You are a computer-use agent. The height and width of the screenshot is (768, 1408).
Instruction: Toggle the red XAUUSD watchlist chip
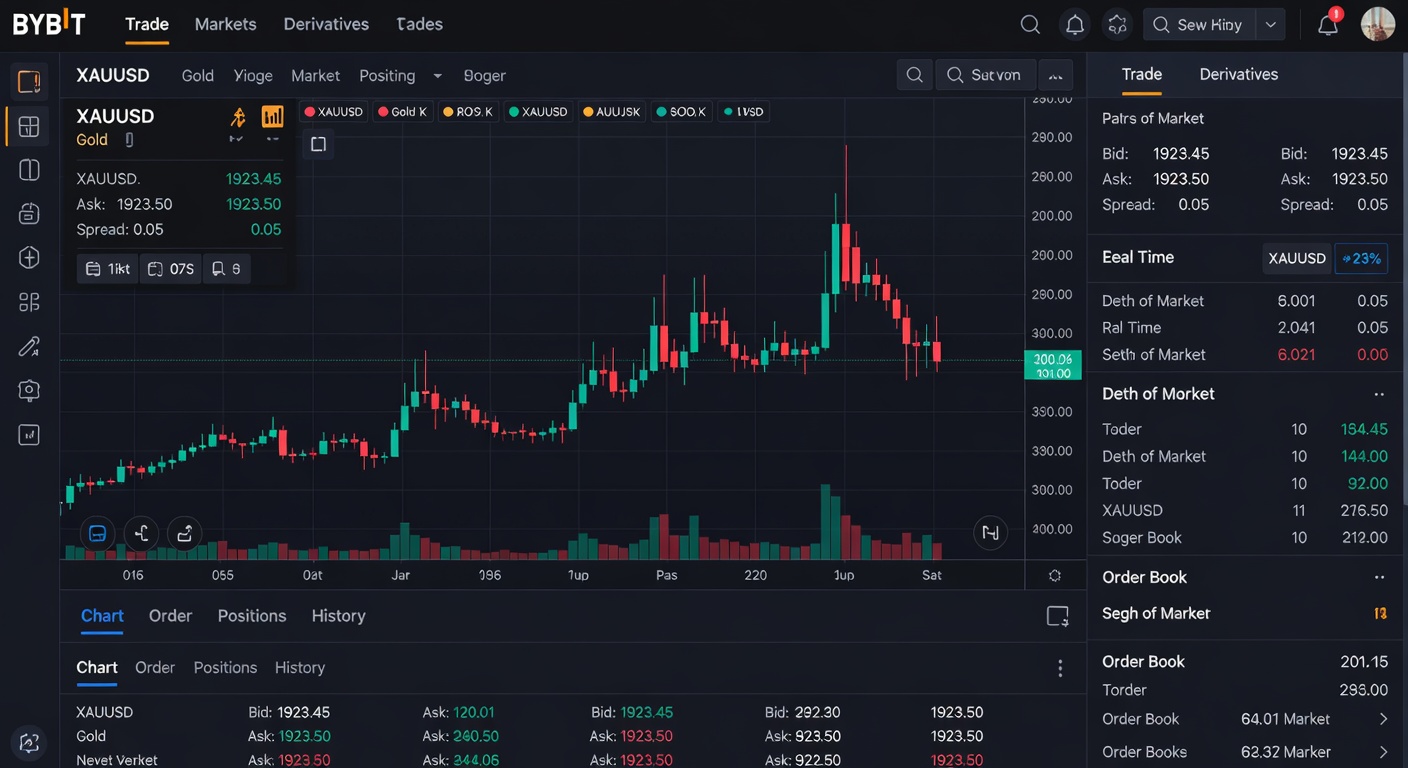coord(333,111)
